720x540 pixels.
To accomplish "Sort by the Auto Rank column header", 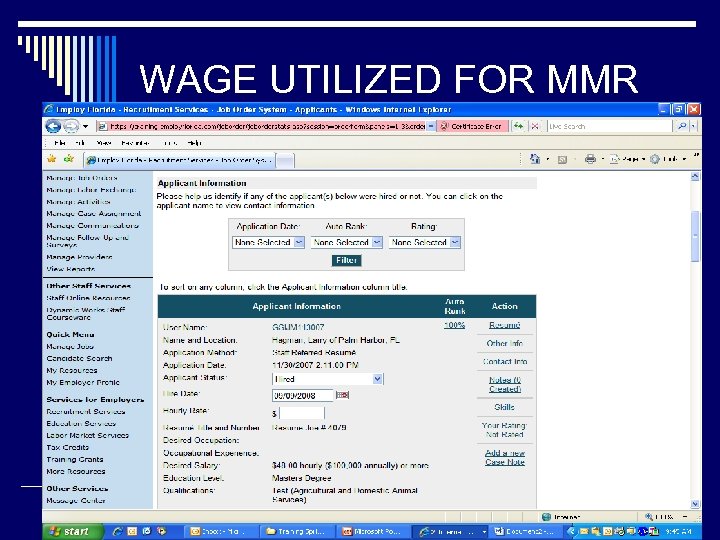I will pos(455,306).
